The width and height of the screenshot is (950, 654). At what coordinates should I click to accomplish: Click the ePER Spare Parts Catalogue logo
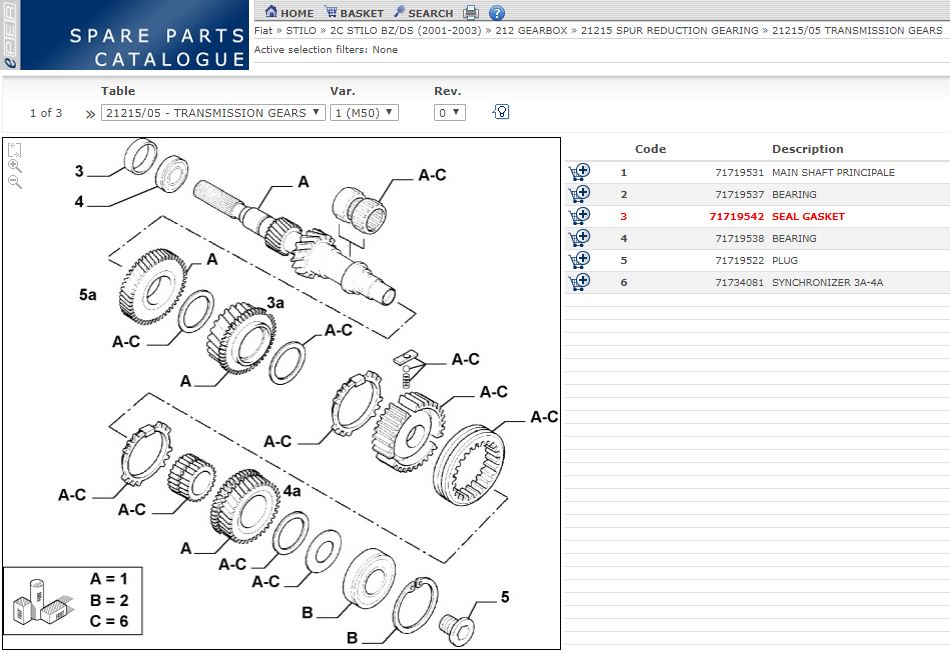(x=125, y=35)
